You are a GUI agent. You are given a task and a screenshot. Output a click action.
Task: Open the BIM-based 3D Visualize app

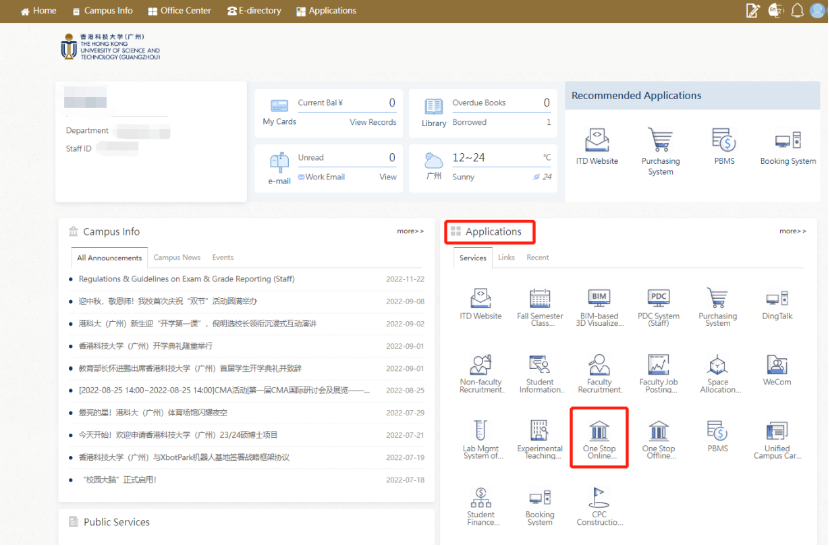pyautogui.click(x=599, y=308)
